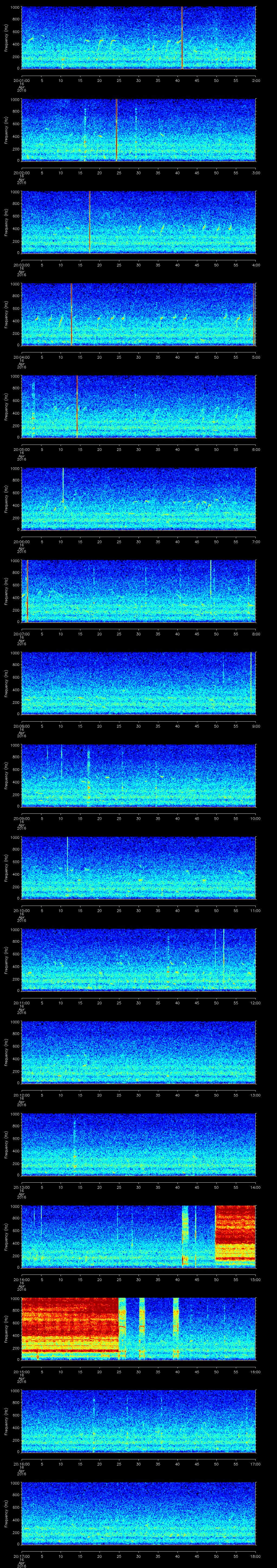Select the spectrogram panel starting at 20:06:00

coord(138,499)
